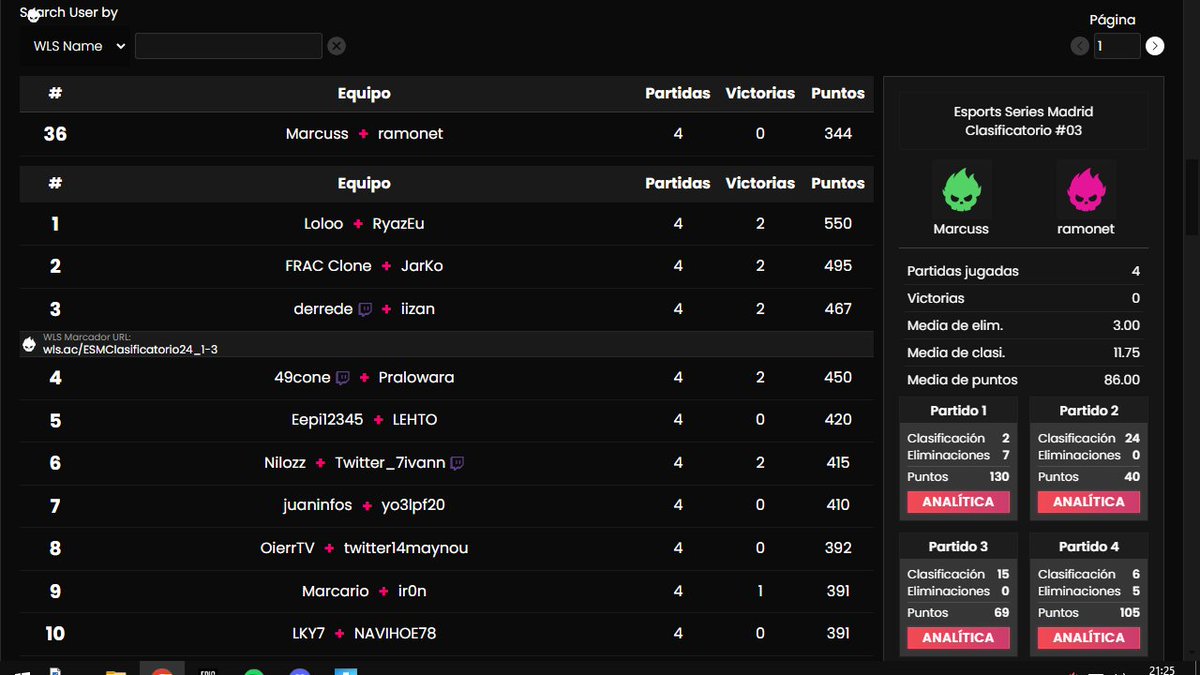Select player name twitter14maynou

[406, 548]
